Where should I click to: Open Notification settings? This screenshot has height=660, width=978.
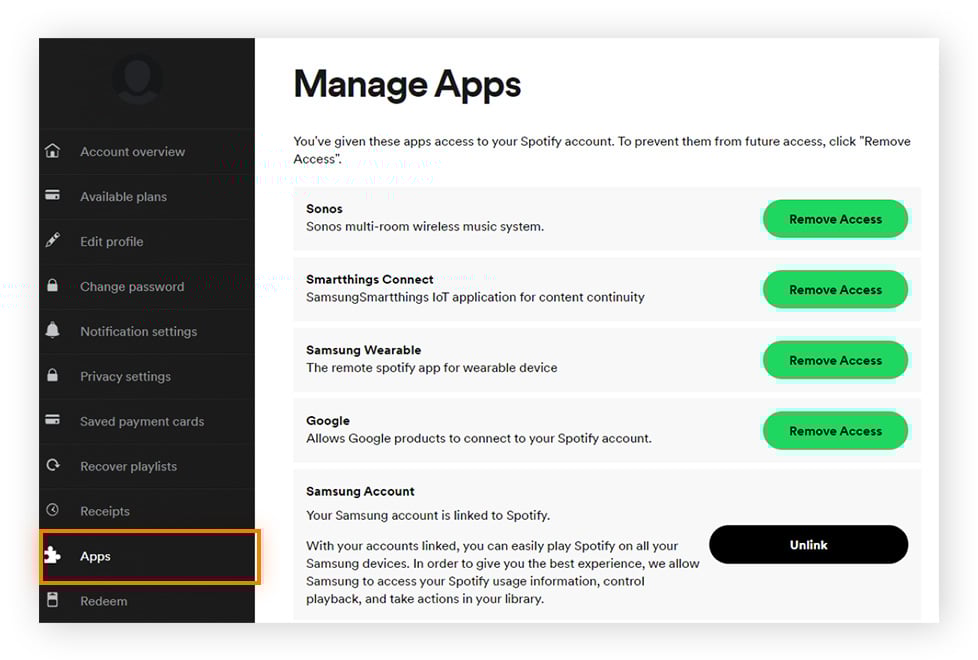[x=138, y=331]
